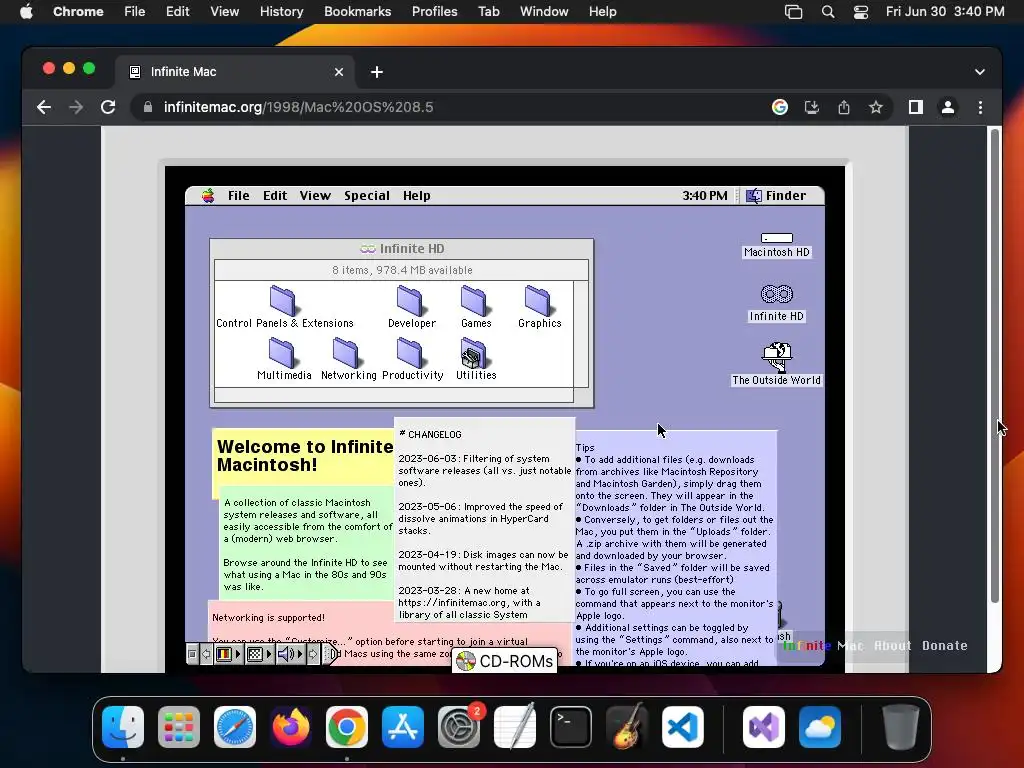Open macOS Bookmarks menu

point(357,11)
